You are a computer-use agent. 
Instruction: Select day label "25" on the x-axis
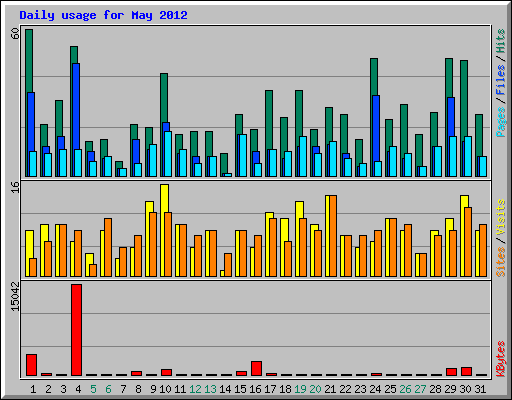390,389
